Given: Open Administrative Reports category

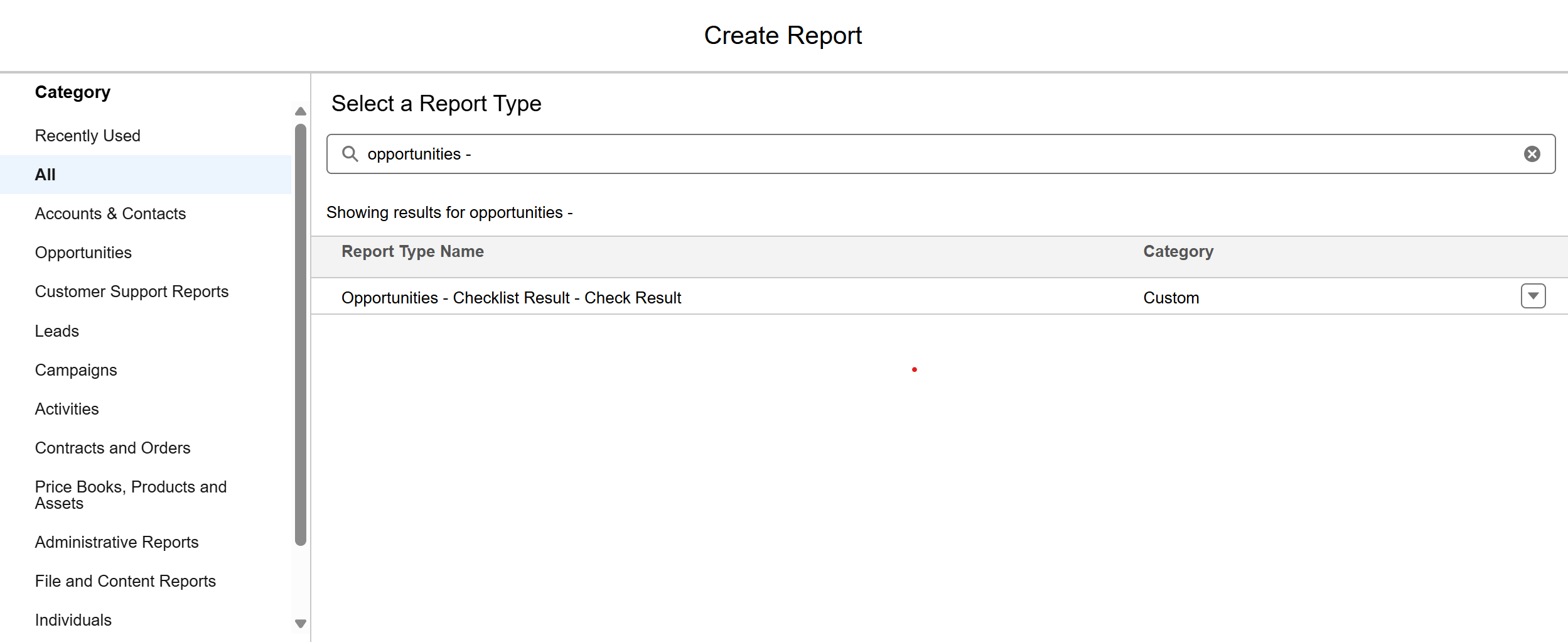Looking at the screenshot, I should tap(117, 542).
